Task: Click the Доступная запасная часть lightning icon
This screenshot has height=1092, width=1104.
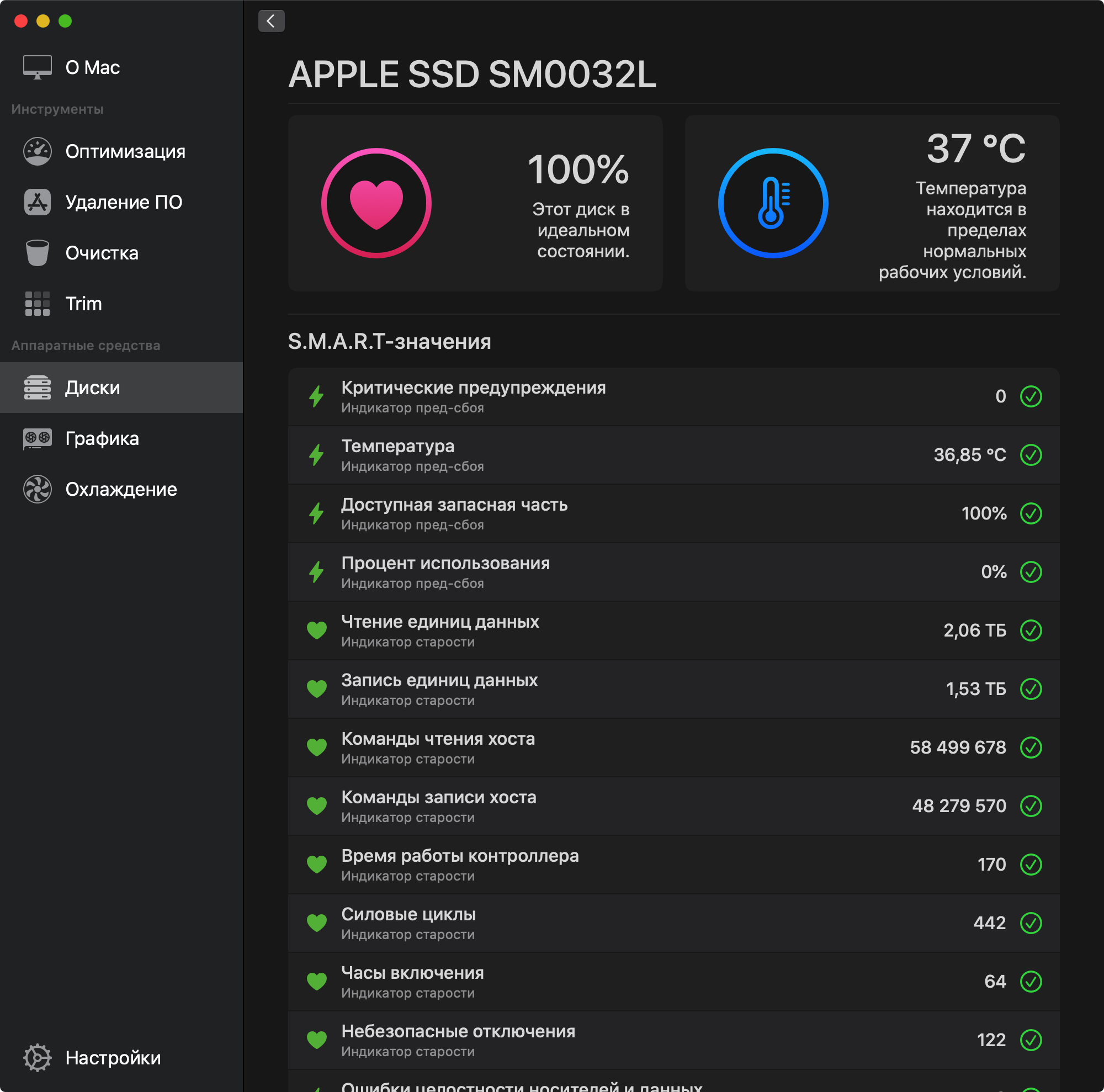Action: (x=316, y=513)
